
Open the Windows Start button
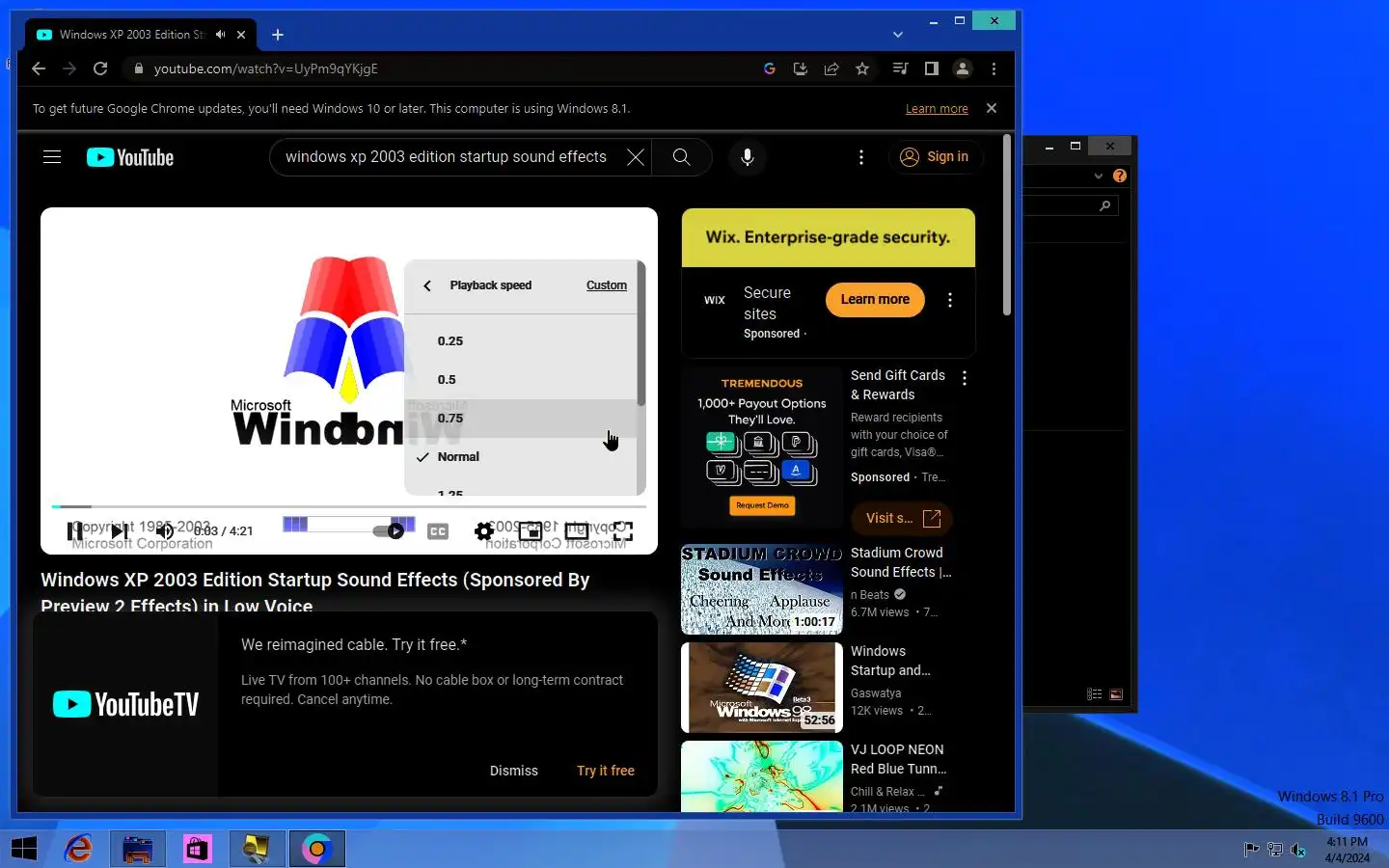[23, 849]
